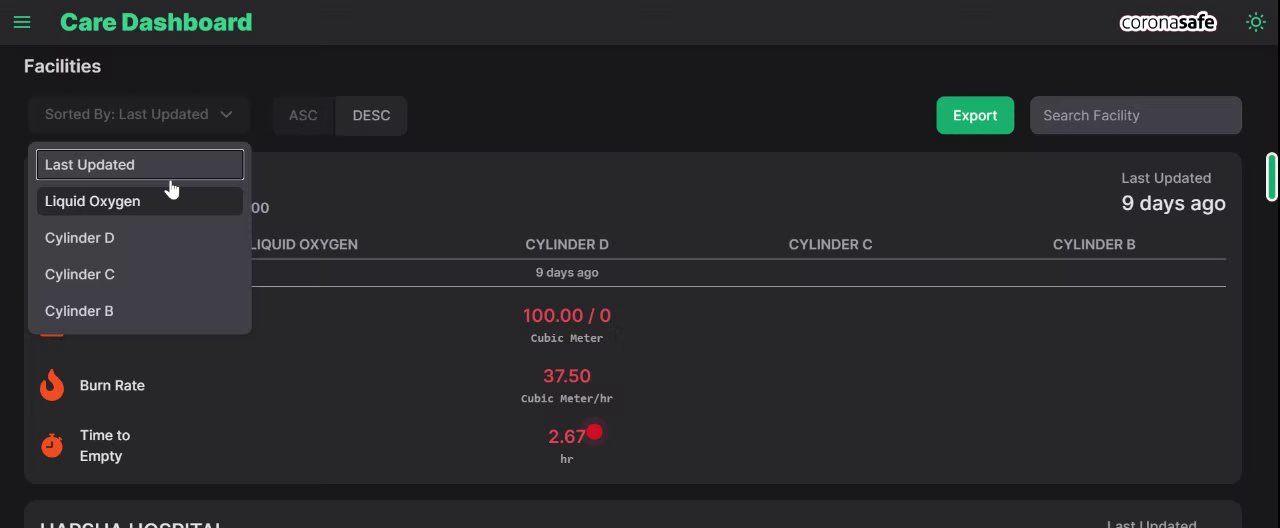Click the Burn Rate flame icon
This screenshot has width=1280, height=528.
[52, 385]
